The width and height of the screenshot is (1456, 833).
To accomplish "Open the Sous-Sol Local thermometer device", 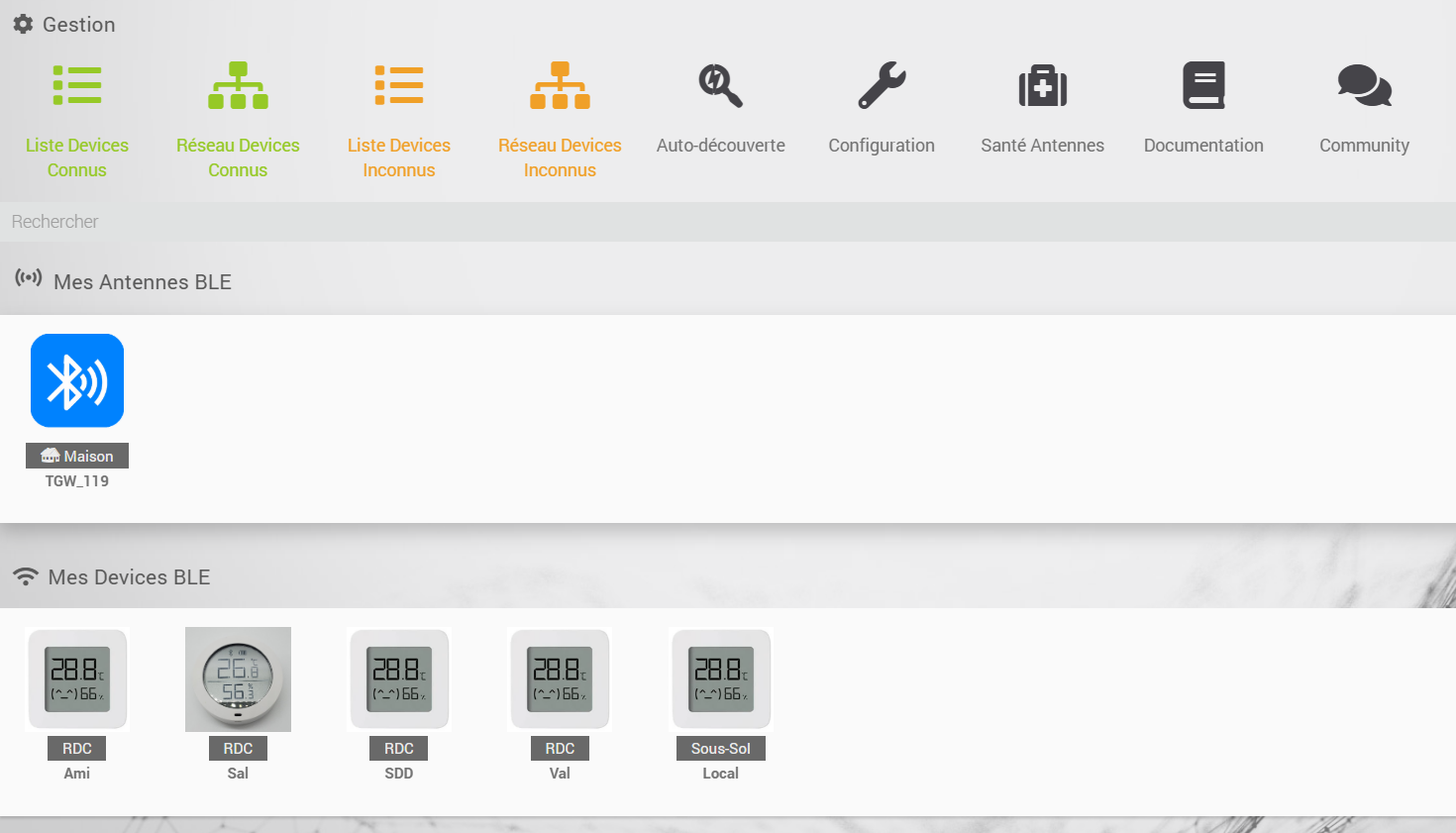I will pos(720,679).
